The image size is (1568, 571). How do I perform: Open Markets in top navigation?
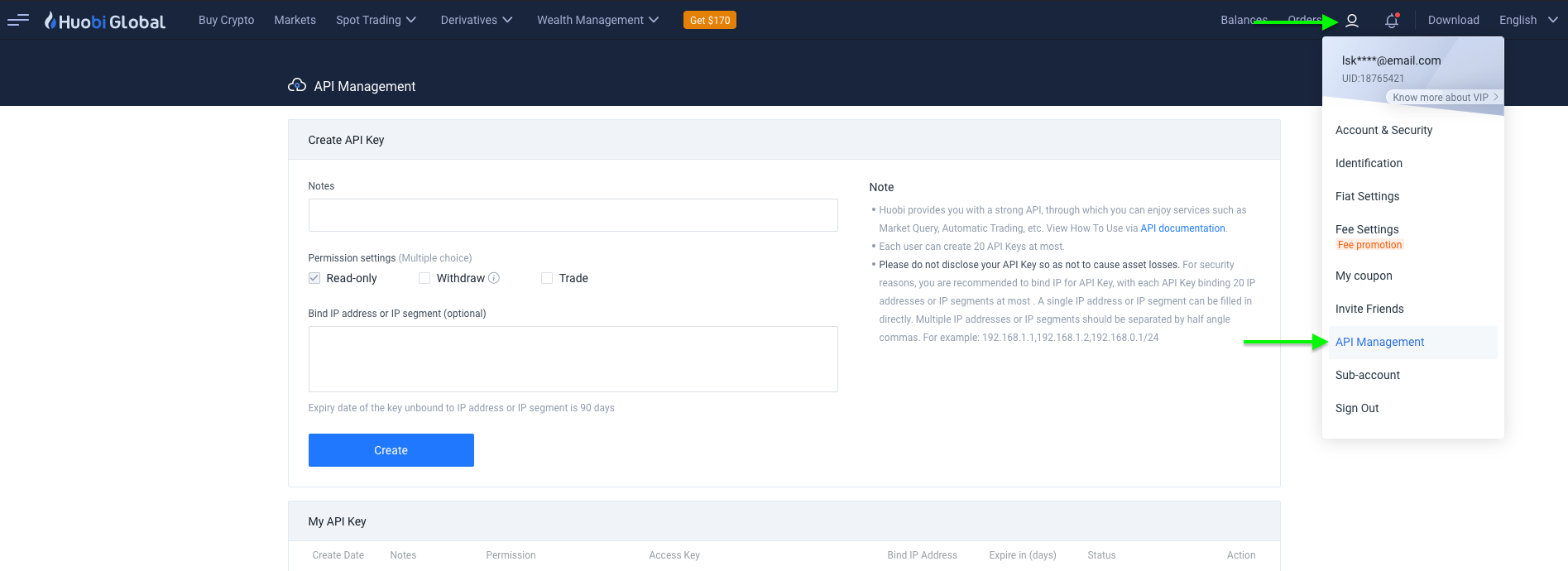click(x=295, y=20)
